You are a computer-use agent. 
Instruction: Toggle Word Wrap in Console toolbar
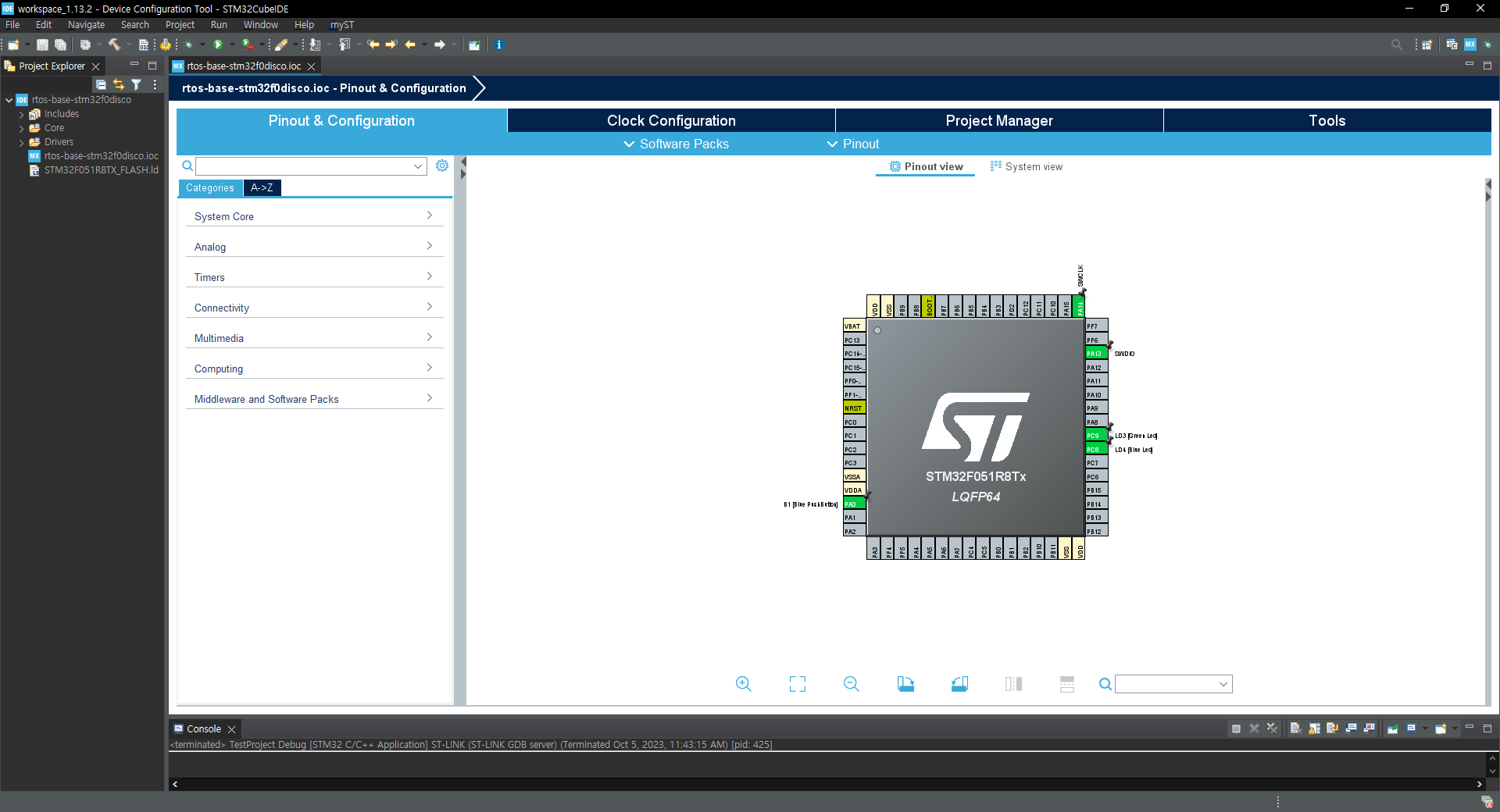click(x=1333, y=728)
